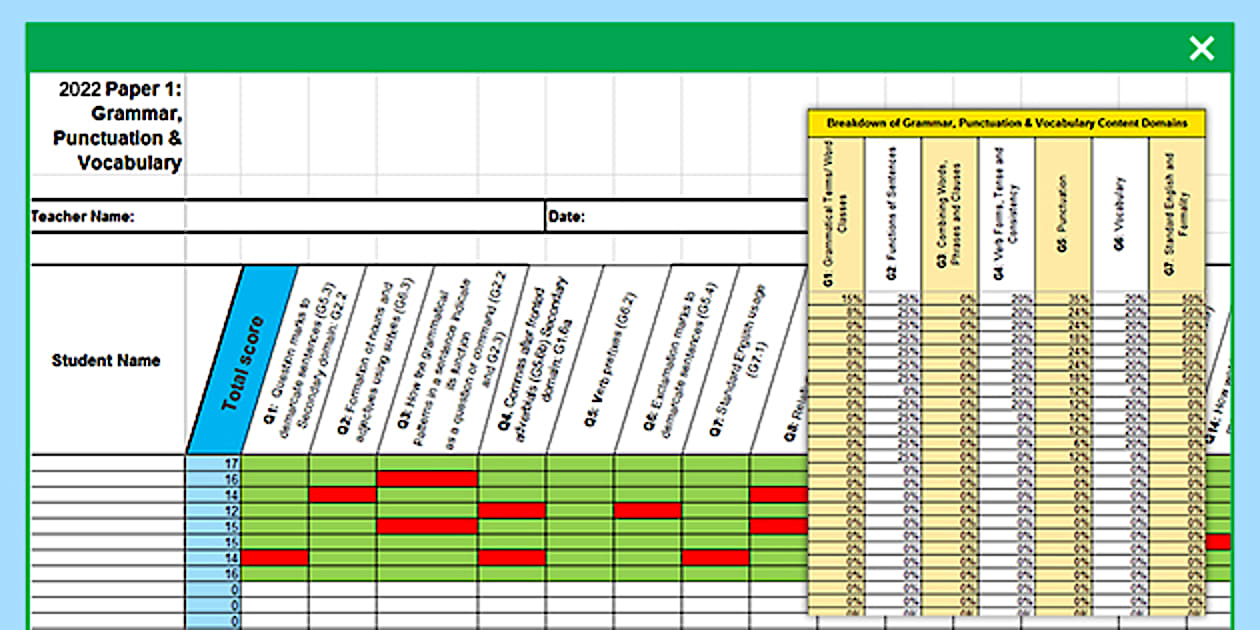
Task: Click the red cell in Q1 column
Action: pos(275,557)
